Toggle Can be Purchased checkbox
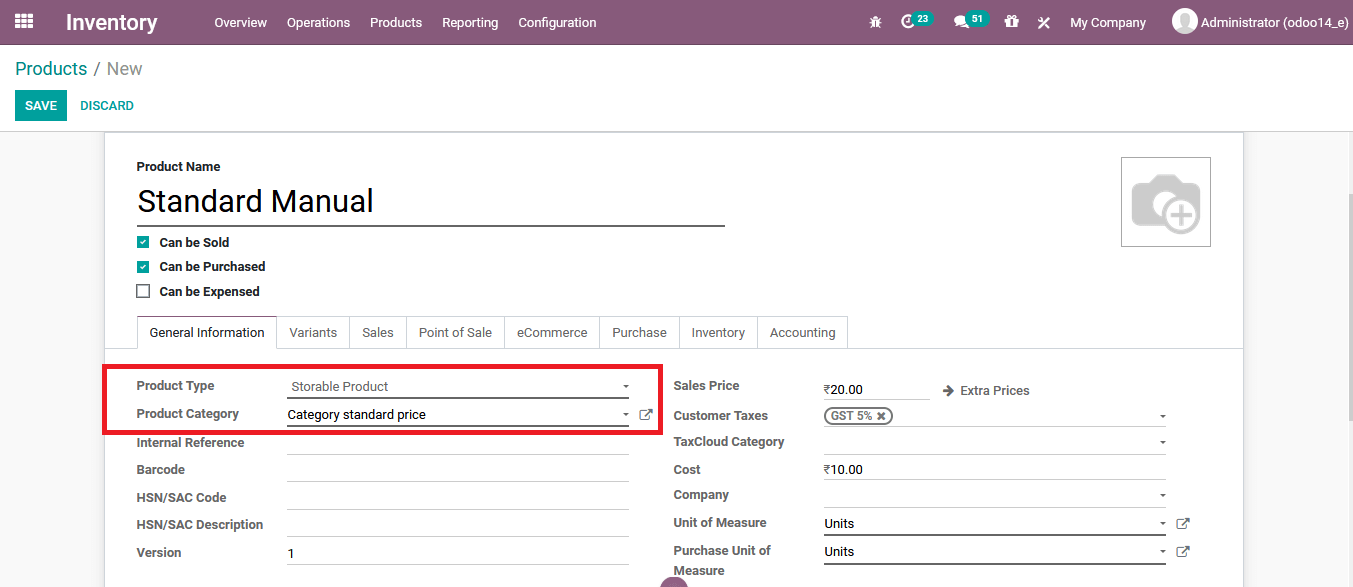1353x587 pixels. pyautogui.click(x=143, y=267)
